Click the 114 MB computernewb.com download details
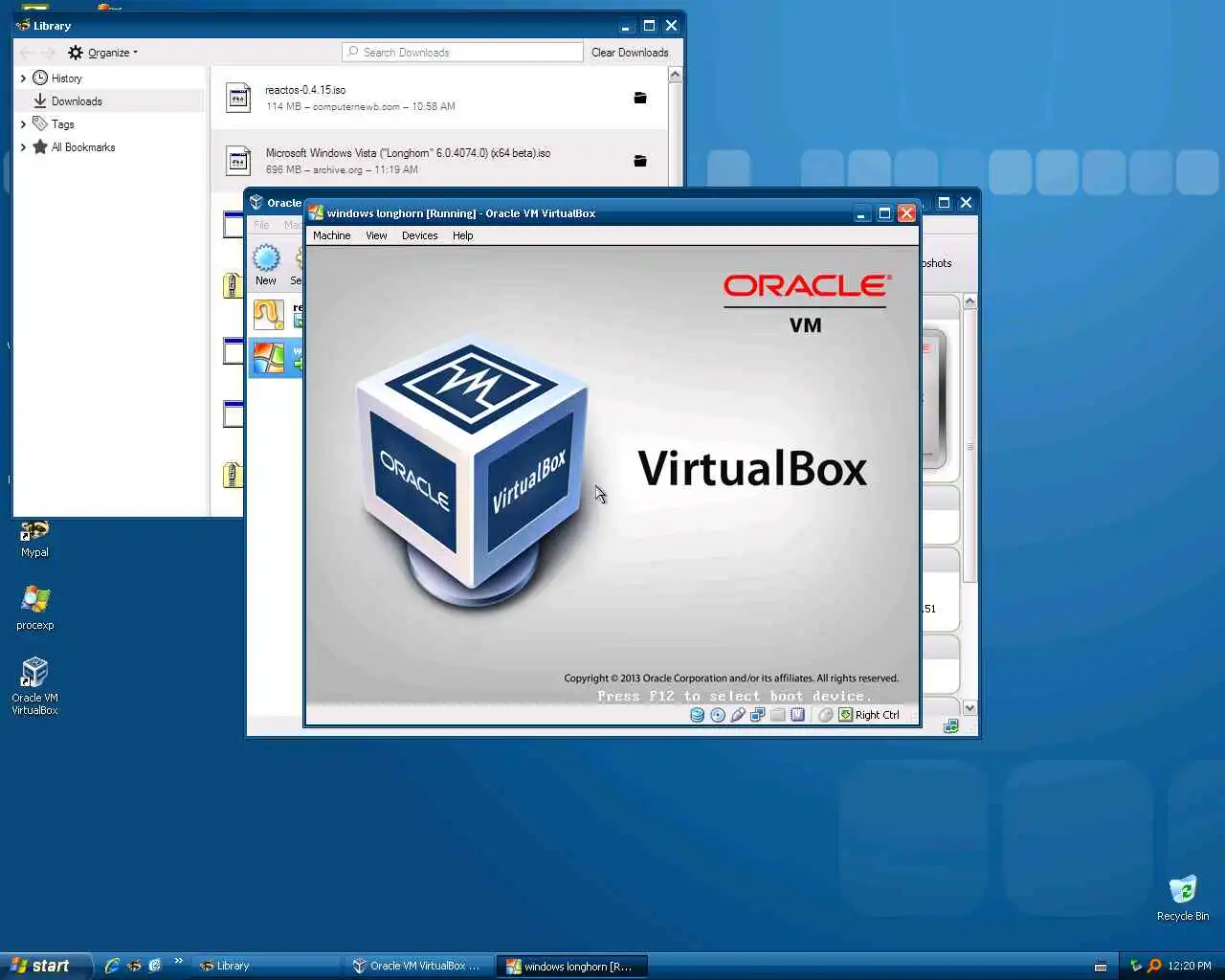The image size is (1225, 980). [361, 107]
